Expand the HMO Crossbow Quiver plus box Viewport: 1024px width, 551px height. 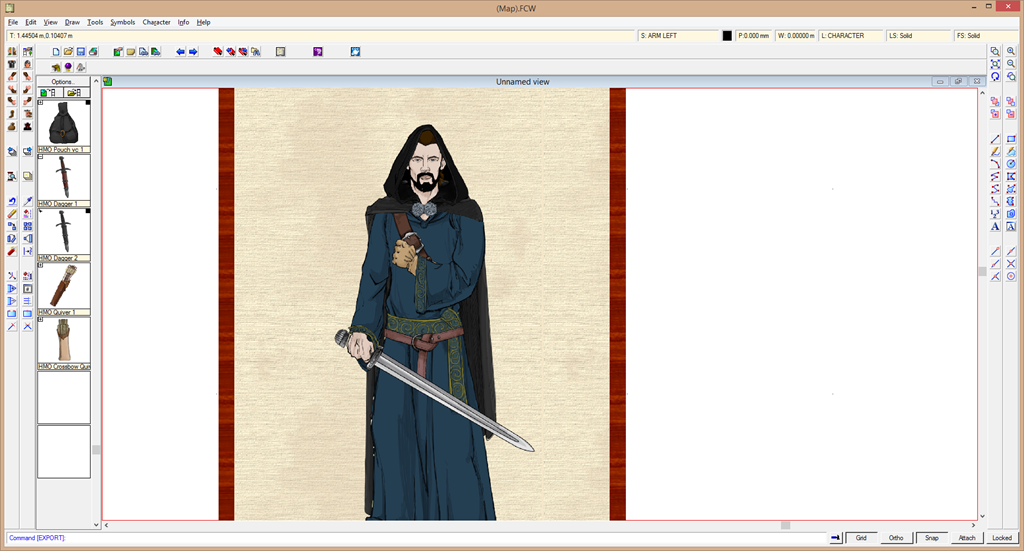click(x=40, y=319)
